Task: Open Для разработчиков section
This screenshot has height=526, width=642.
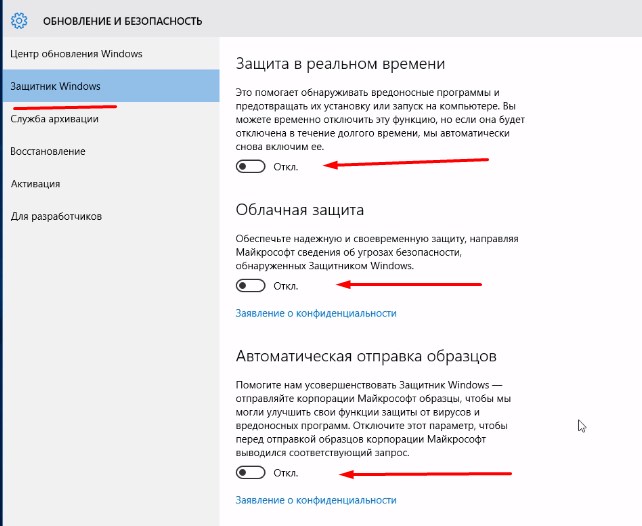Action: click(x=111, y=216)
